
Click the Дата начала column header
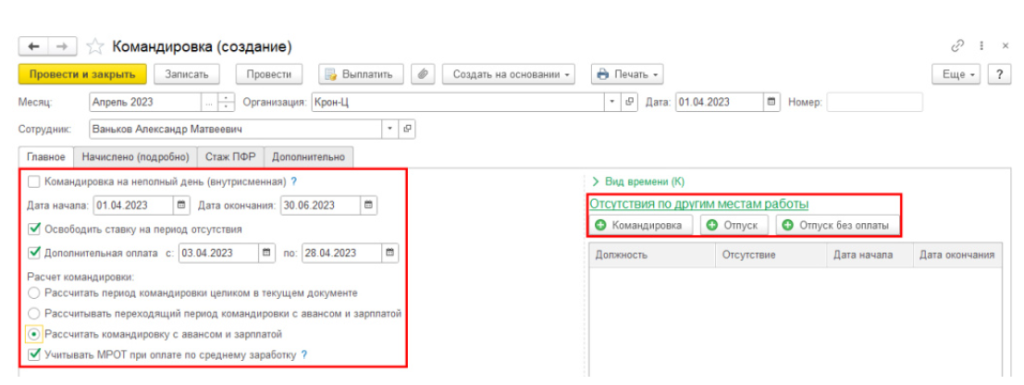pos(871,255)
